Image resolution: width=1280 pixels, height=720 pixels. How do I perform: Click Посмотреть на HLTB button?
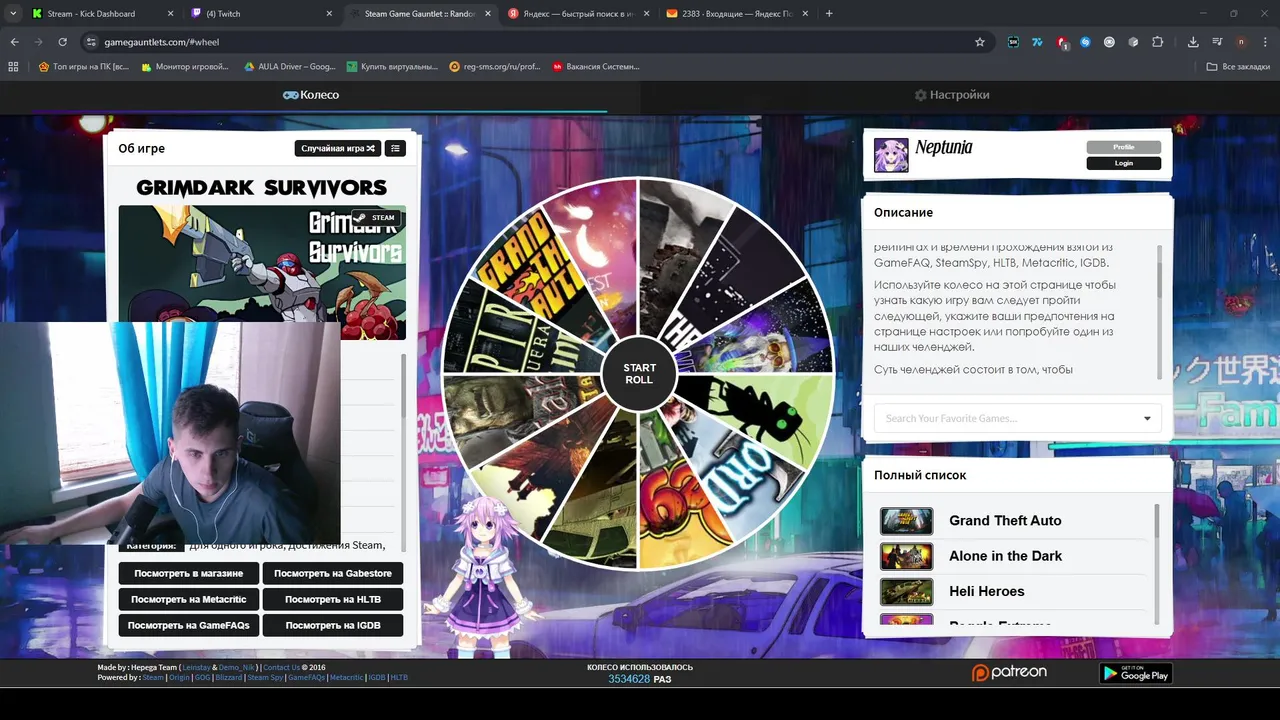[333, 599]
